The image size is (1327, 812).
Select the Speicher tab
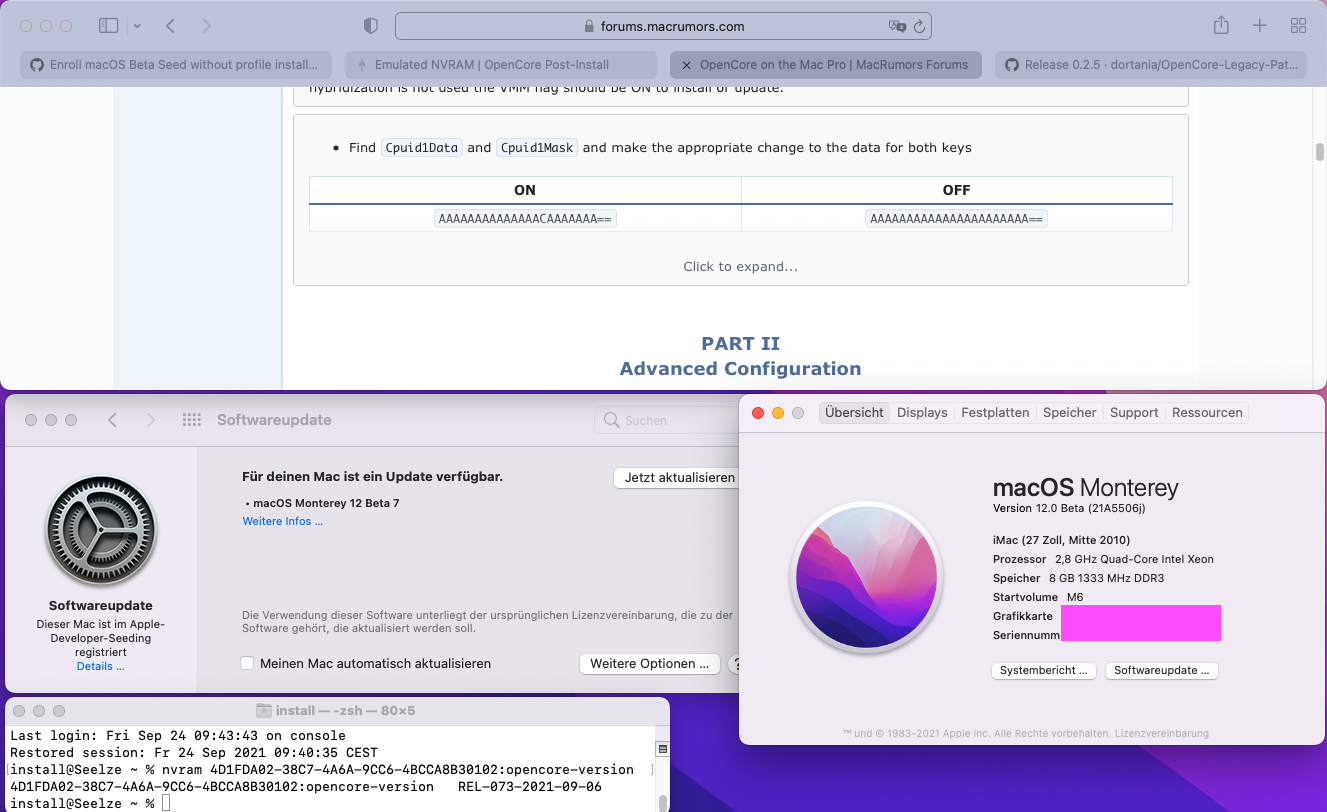tap(1069, 412)
